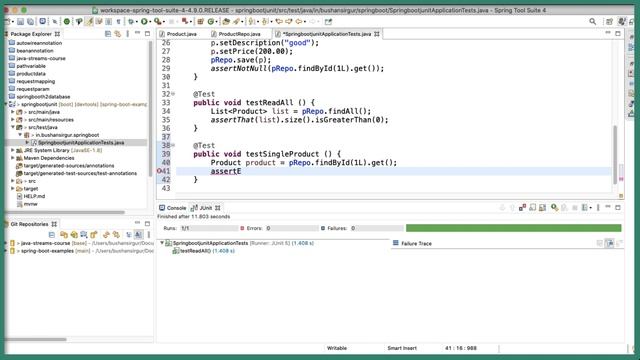Click the Save All toolbar icon
This screenshot has height=360, width=640.
pos(31,21)
